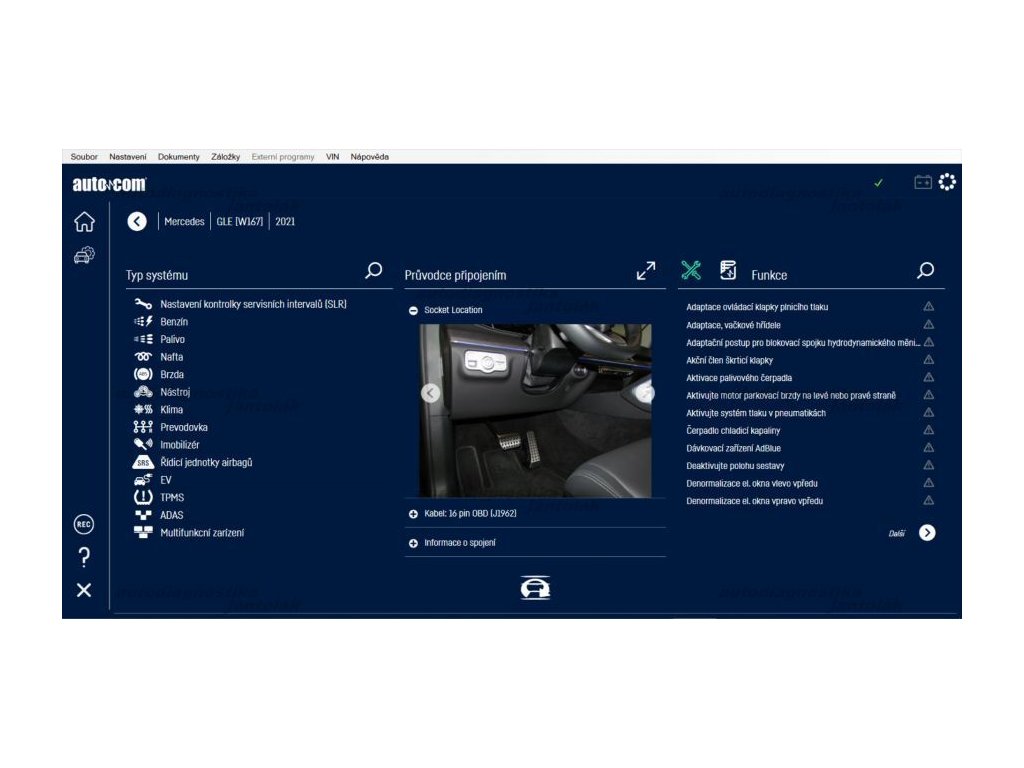This screenshot has height=768, width=1024.
Task: Click the REC recording icon
Action: (84, 524)
